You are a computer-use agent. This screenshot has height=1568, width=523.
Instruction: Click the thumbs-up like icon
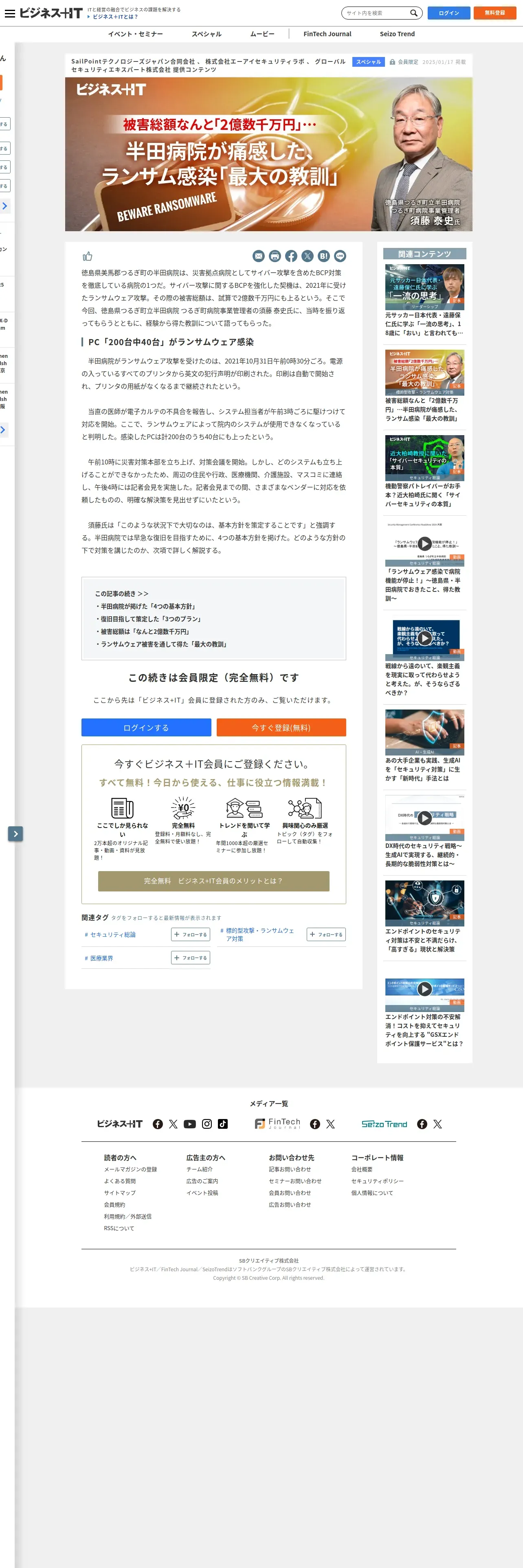88,256
